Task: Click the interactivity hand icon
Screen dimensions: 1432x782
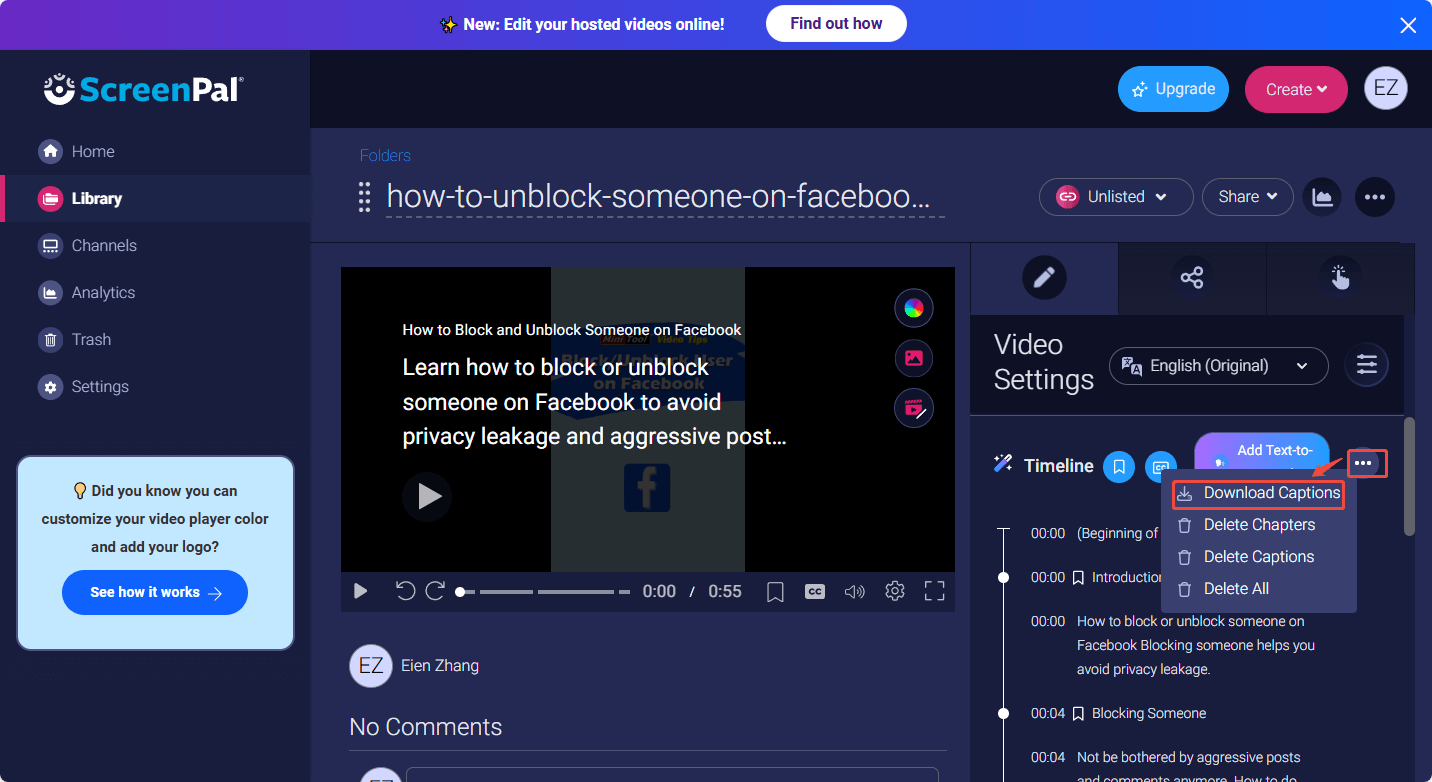Action: pos(1339,277)
